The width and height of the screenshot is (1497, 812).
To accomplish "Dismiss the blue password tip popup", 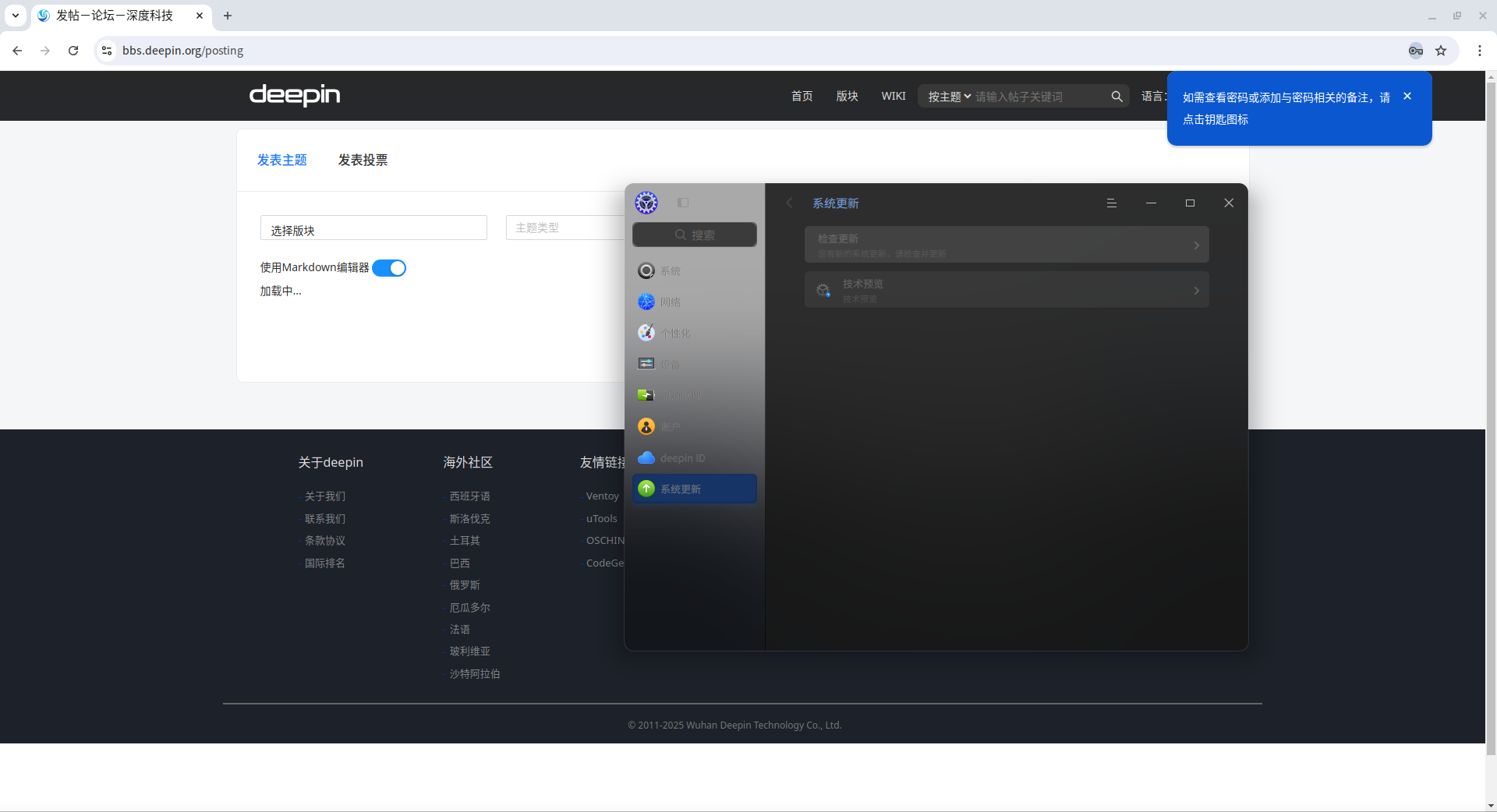I will 1407,96.
